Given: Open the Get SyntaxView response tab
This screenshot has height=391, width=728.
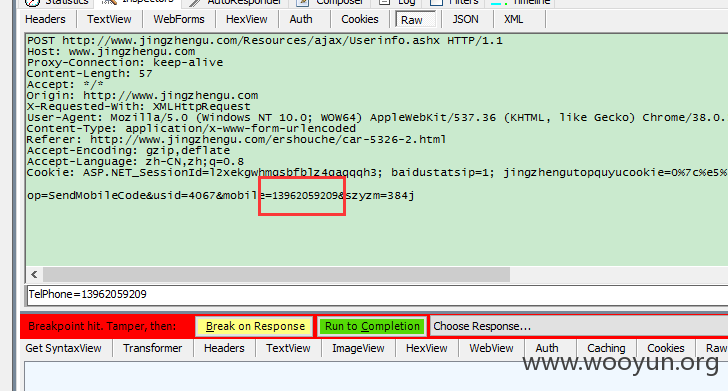Looking at the screenshot, I should [x=64, y=348].
